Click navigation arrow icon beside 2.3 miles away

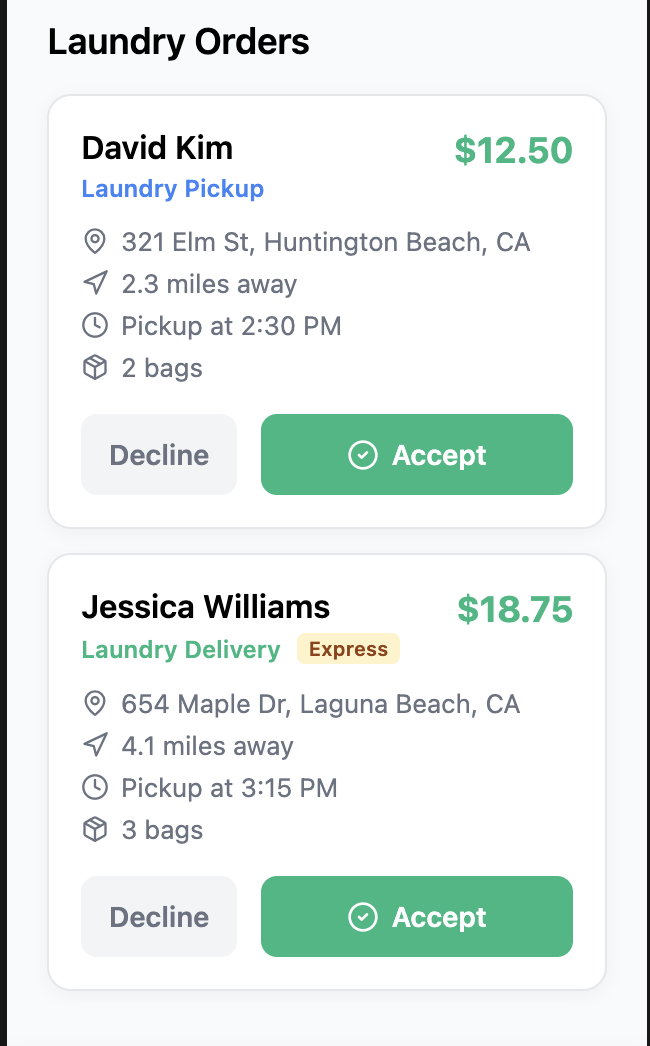[x=95, y=284]
